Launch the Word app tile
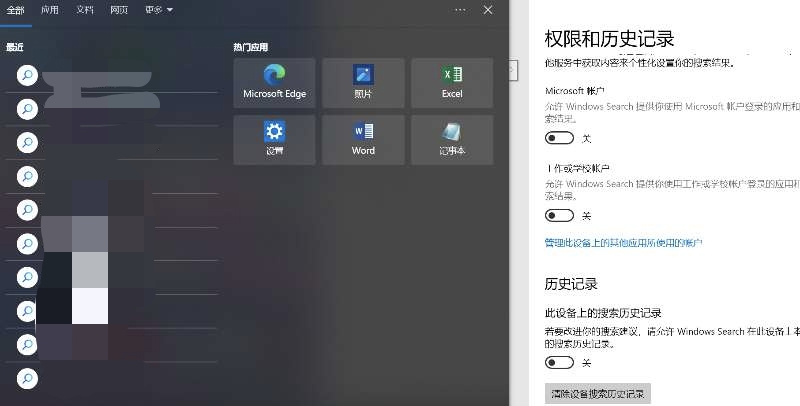Image resolution: width=800 pixels, height=406 pixels. [x=363, y=140]
